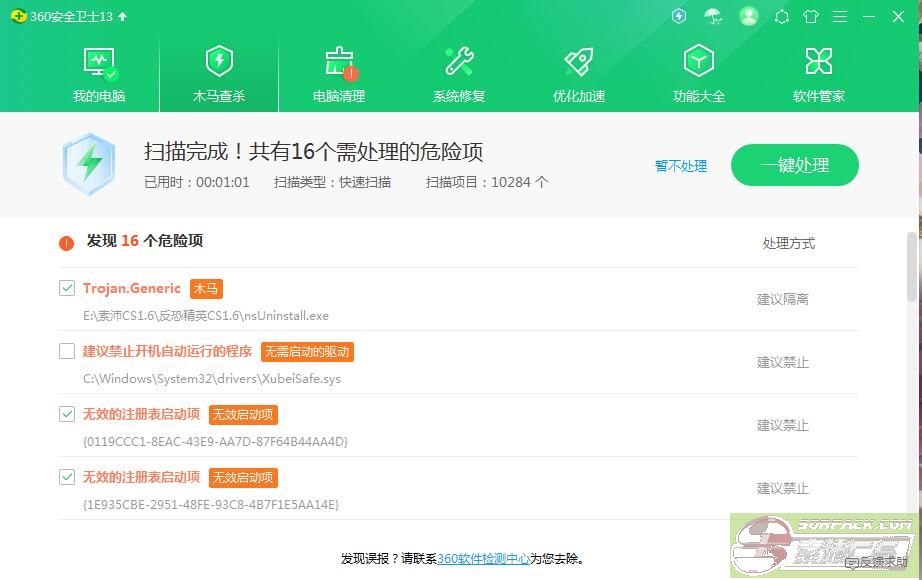Click the 扫描项目：10284 个 text

click(487, 182)
